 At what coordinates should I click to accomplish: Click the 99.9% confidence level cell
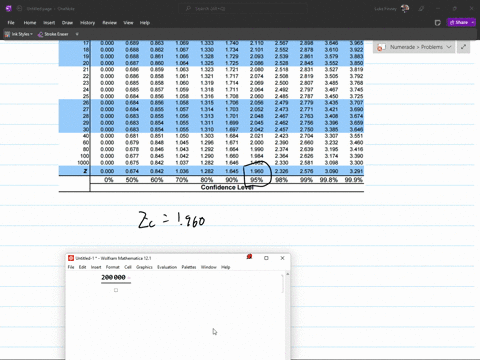354,180
